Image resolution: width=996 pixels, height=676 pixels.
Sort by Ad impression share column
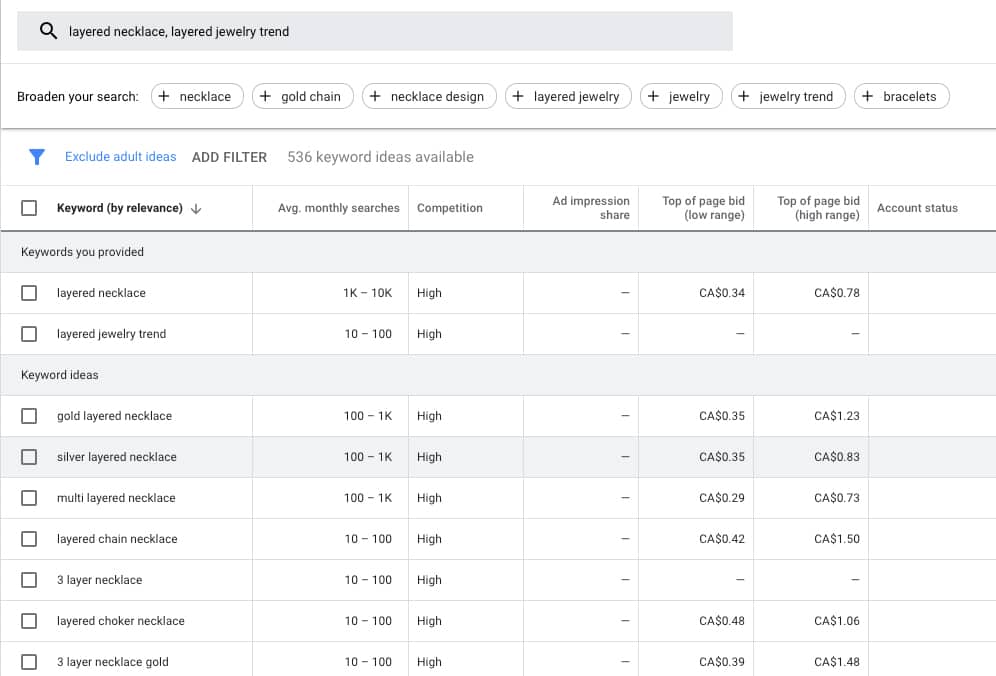591,208
